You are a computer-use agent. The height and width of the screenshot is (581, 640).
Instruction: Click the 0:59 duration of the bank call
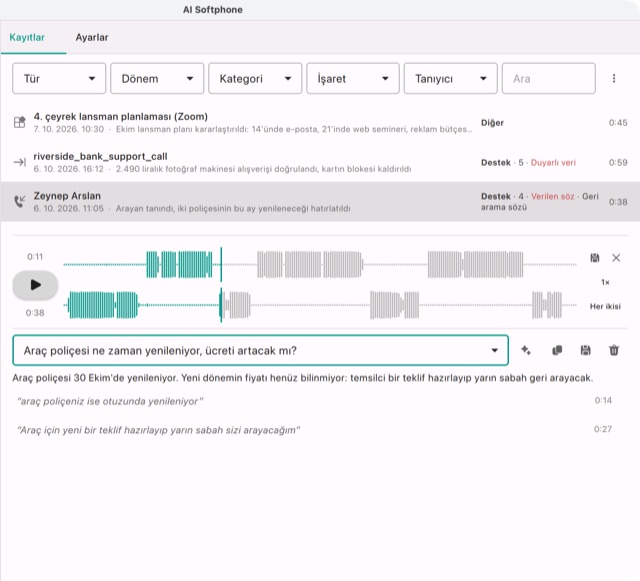[618, 162]
